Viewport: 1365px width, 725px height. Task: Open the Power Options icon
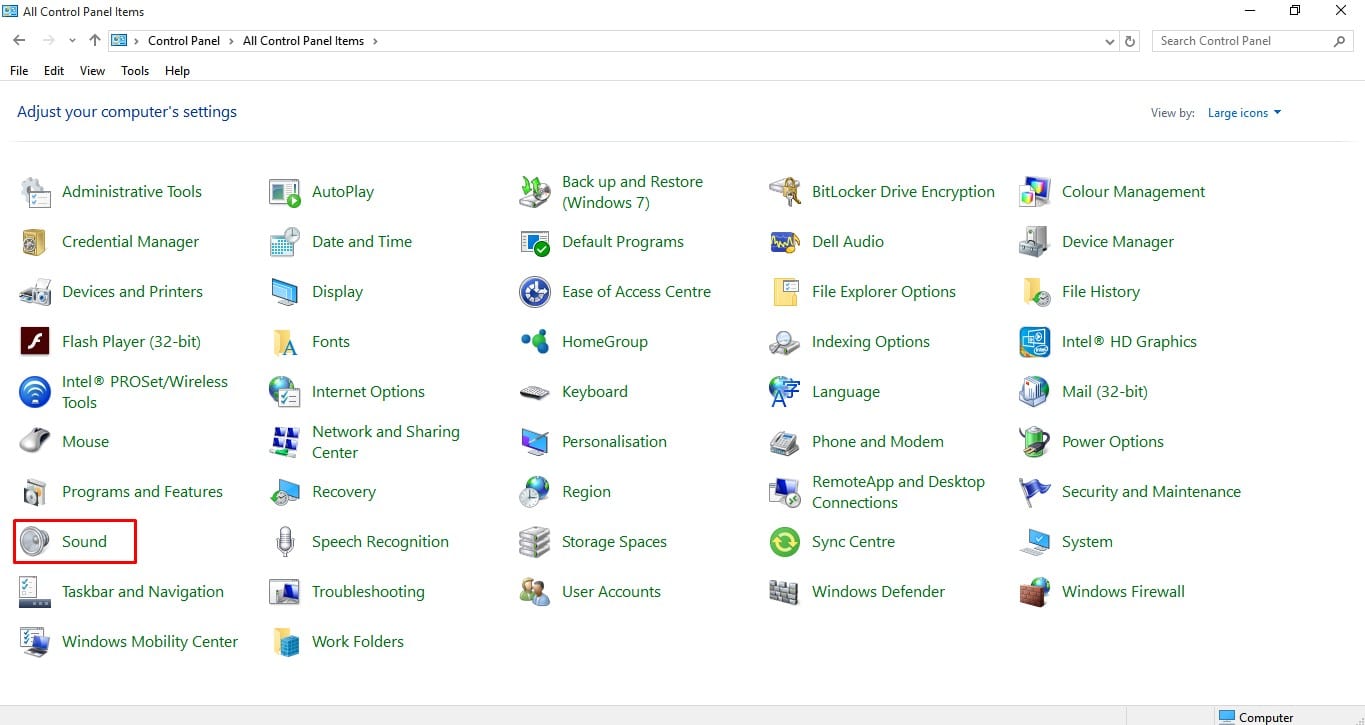pos(1035,442)
